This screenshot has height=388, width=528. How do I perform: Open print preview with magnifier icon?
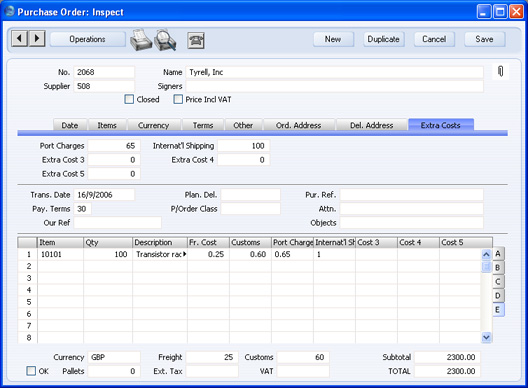165,40
